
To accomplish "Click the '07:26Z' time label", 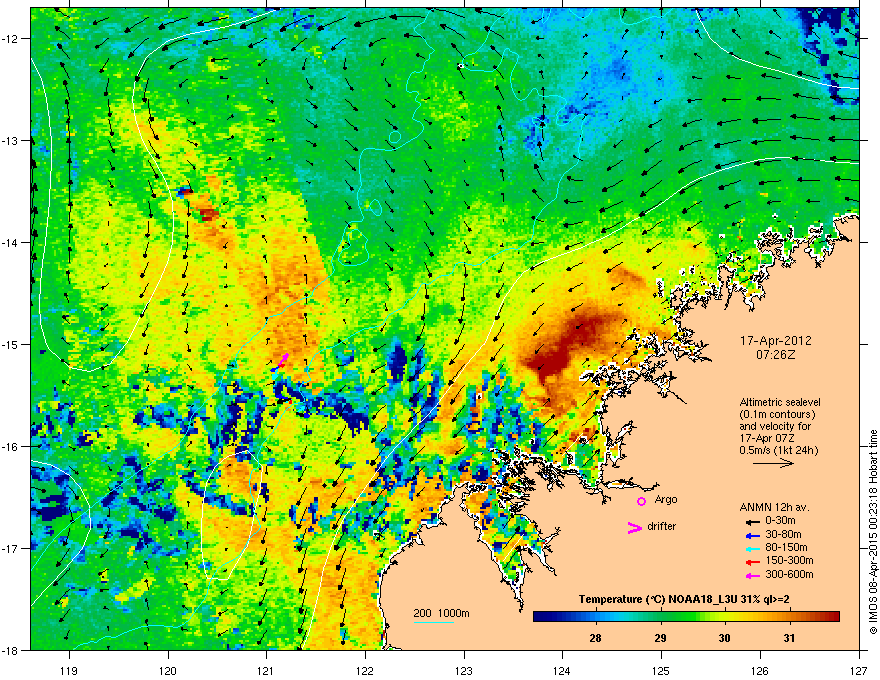I will [x=775, y=355].
